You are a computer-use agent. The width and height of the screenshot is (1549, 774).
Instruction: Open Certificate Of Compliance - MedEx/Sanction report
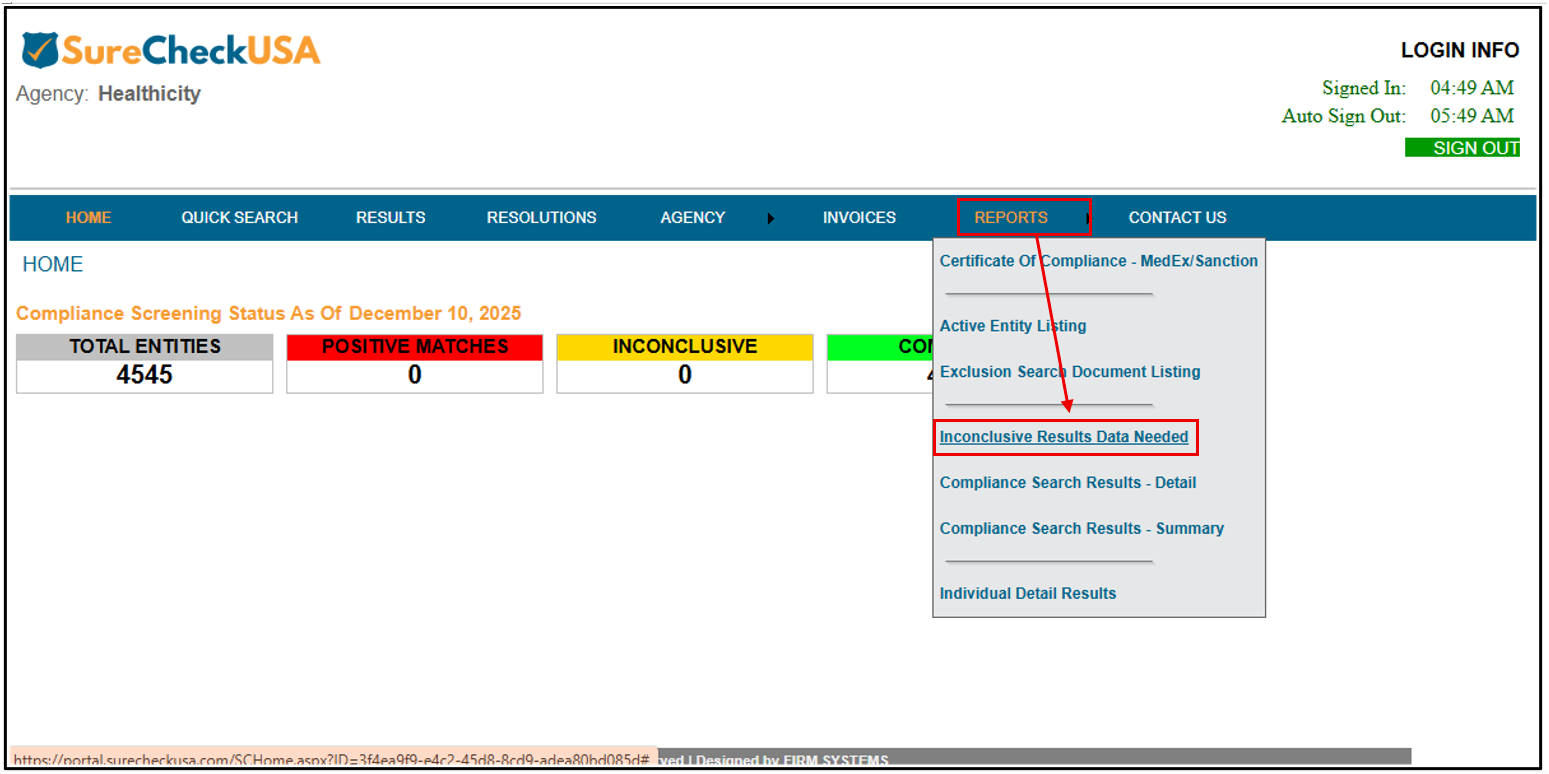pos(1099,261)
